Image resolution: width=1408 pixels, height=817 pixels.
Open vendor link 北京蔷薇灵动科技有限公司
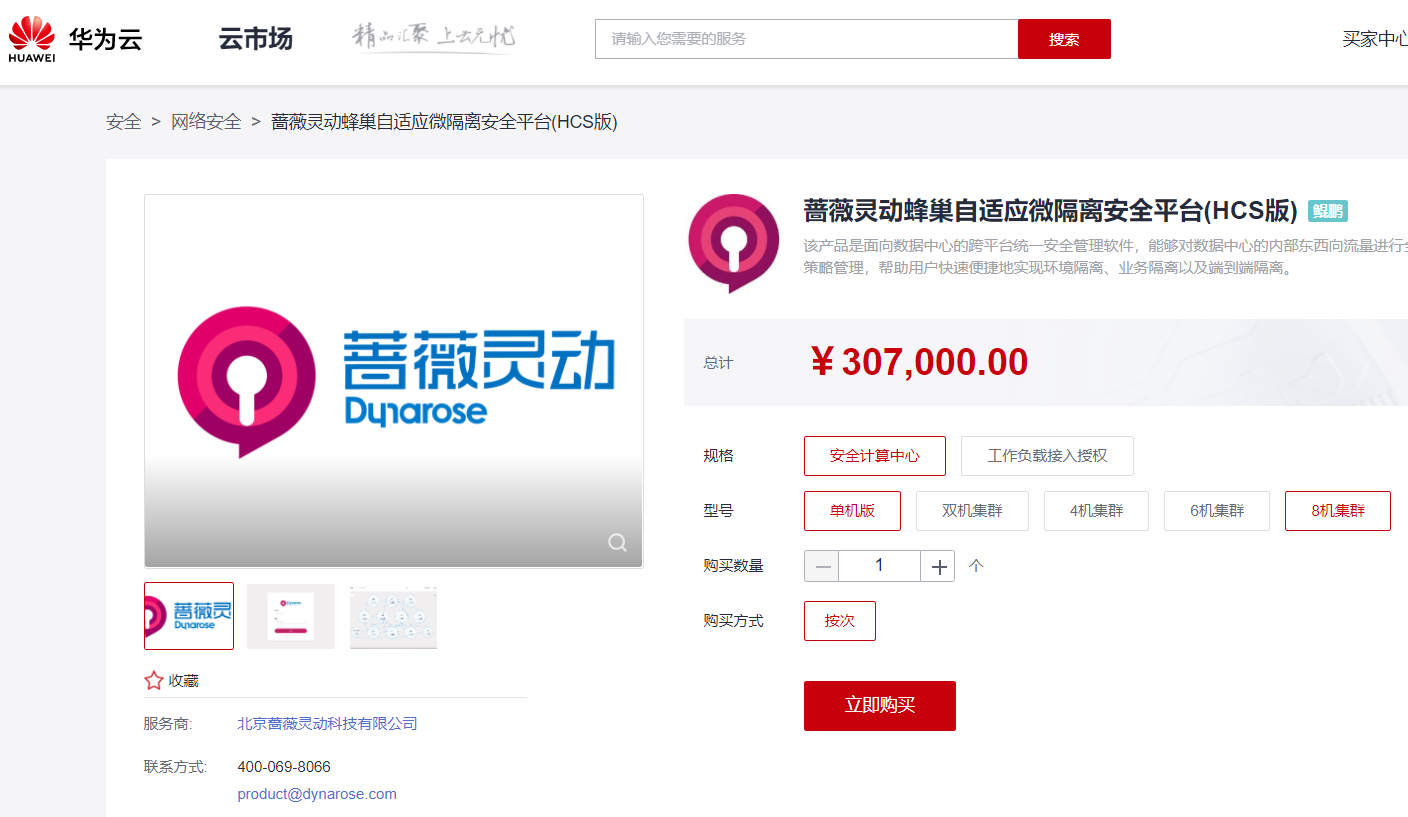[327, 724]
